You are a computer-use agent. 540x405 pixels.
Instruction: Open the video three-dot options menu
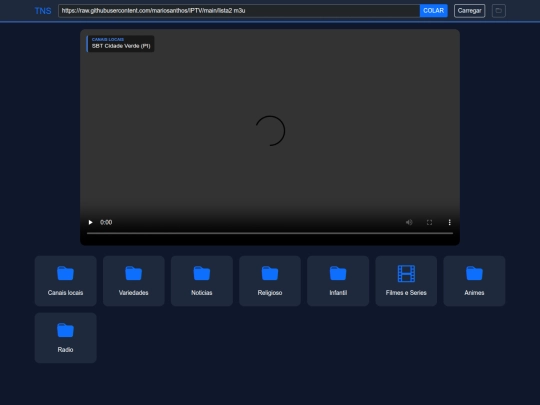coord(449,222)
